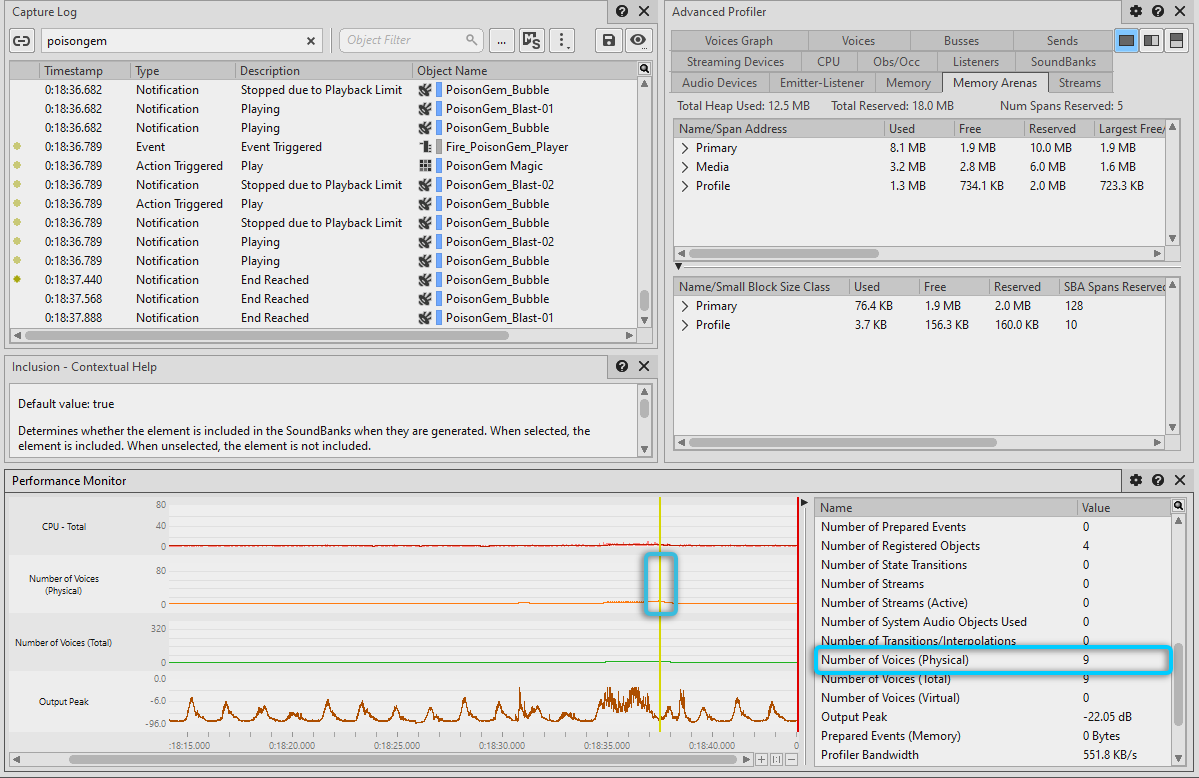Click the zoom-in plus button under the graph
Image resolution: width=1199 pixels, height=778 pixels.
point(761,760)
